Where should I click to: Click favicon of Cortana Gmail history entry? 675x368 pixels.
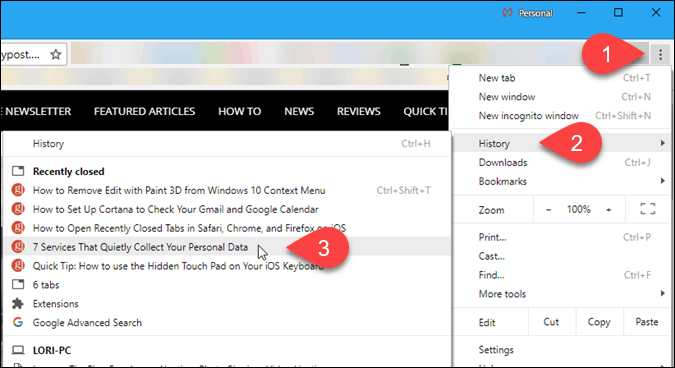point(18,209)
